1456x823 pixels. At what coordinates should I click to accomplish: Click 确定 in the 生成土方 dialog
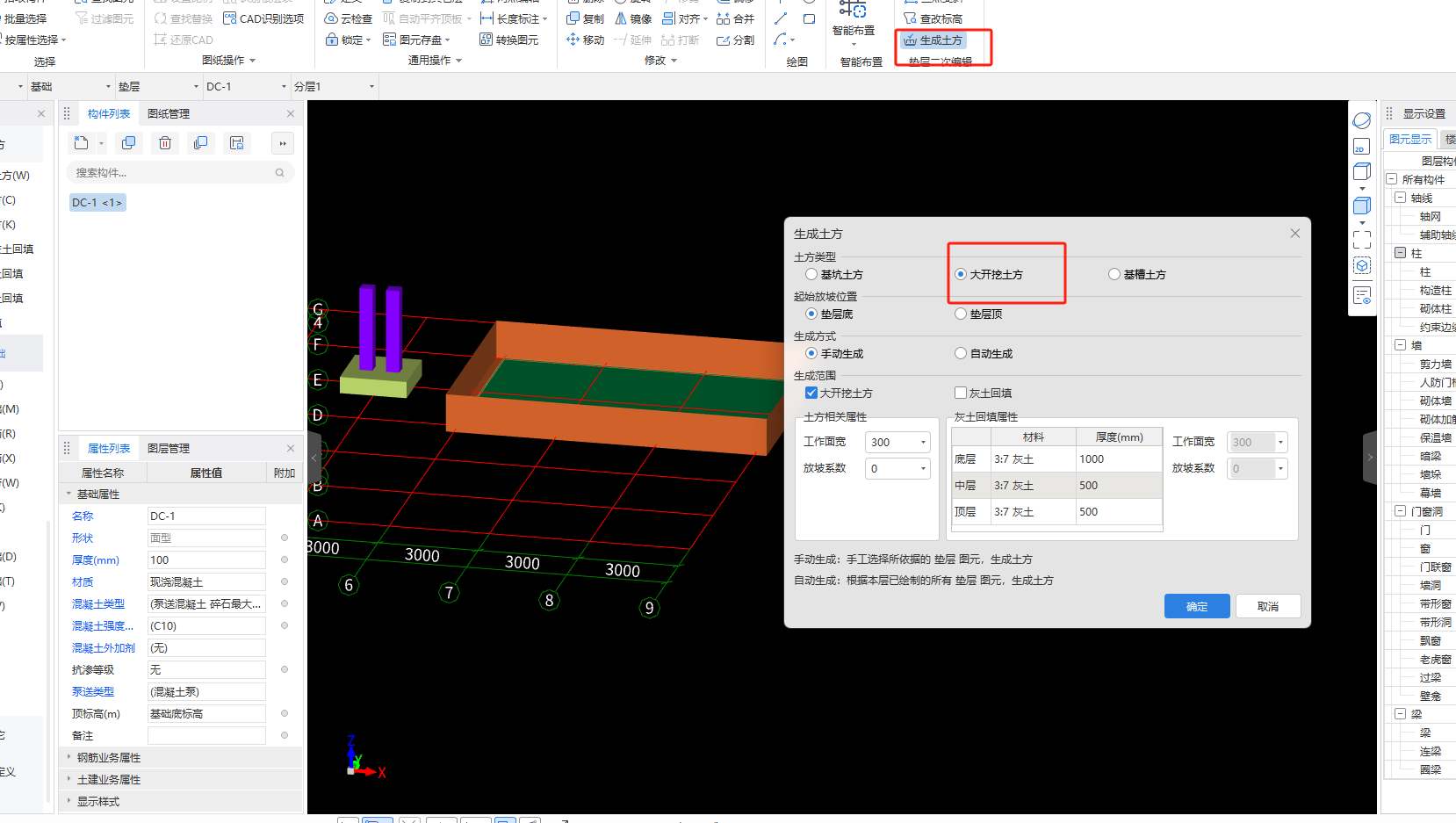(1197, 607)
